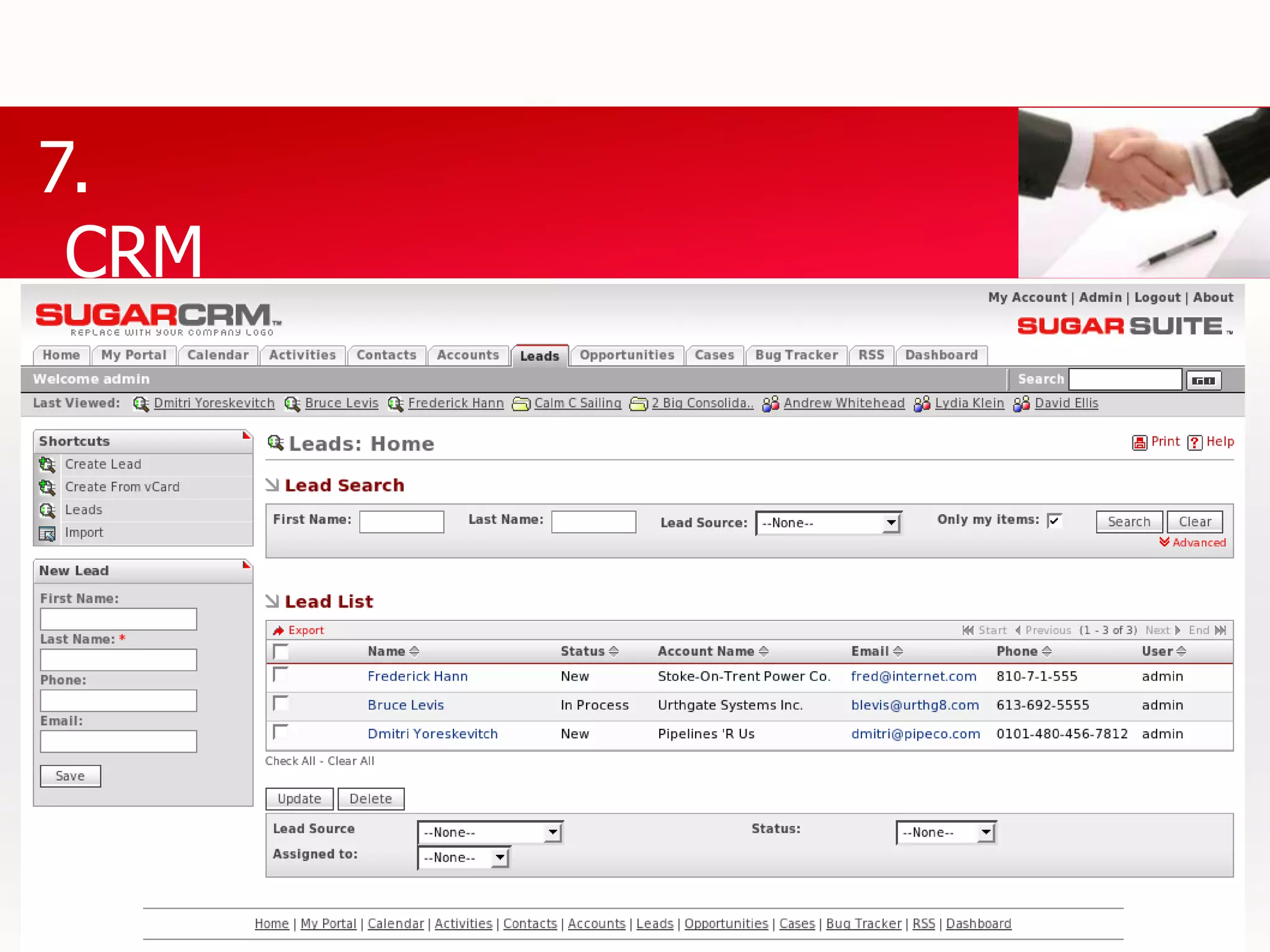Sort by Email column arrows
Screen dimensions: 1270x952
pyautogui.click(x=898, y=651)
